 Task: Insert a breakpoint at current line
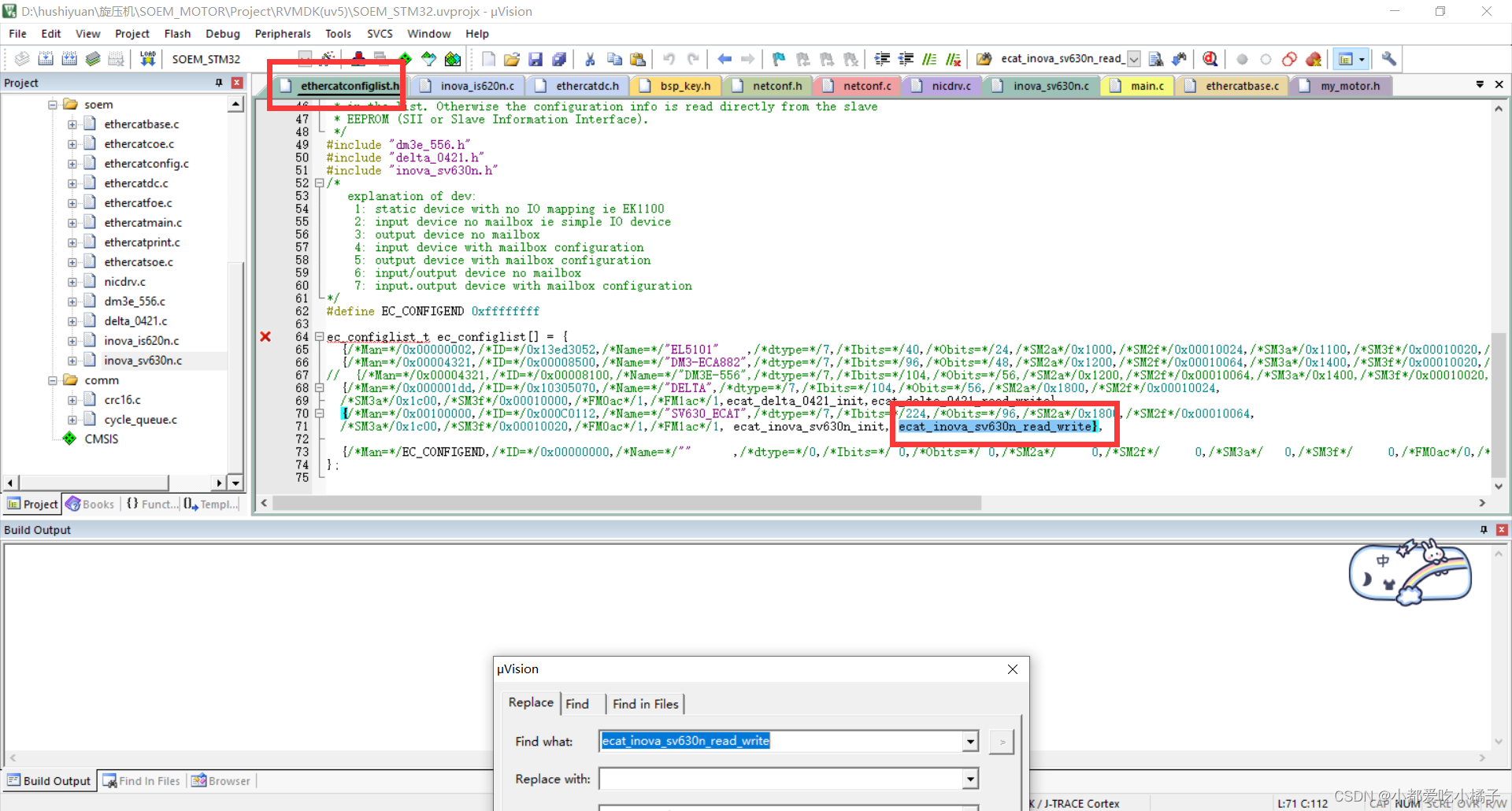click(x=1243, y=58)
